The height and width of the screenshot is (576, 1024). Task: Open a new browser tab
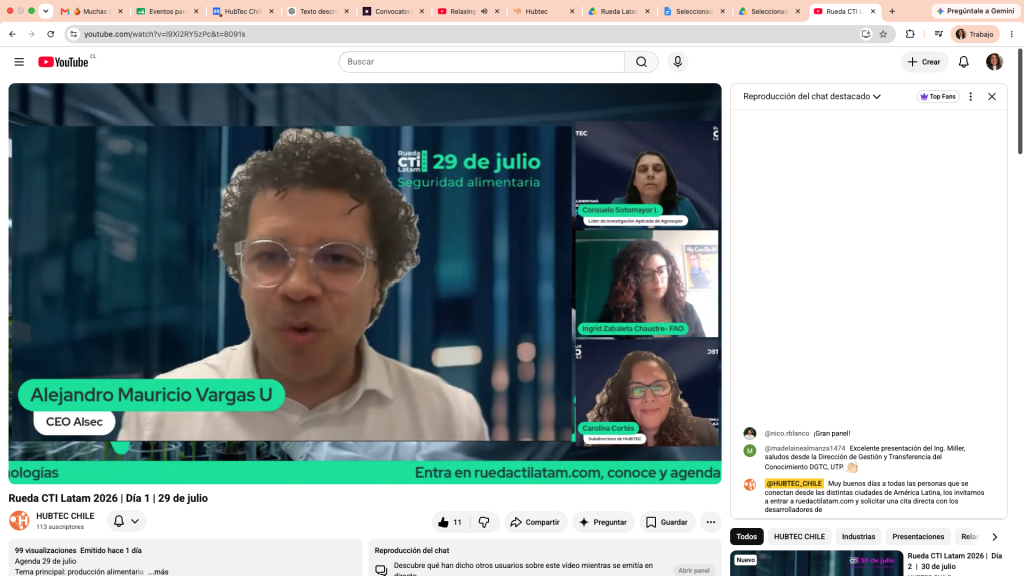pos(892,11)
